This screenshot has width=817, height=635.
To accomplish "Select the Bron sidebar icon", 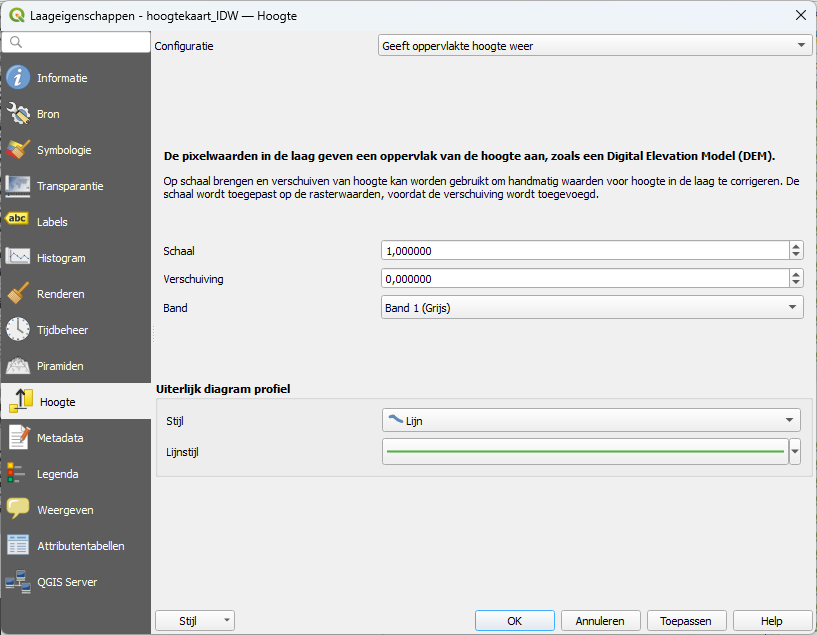I will pyautogui.click(x=18, y=114).
